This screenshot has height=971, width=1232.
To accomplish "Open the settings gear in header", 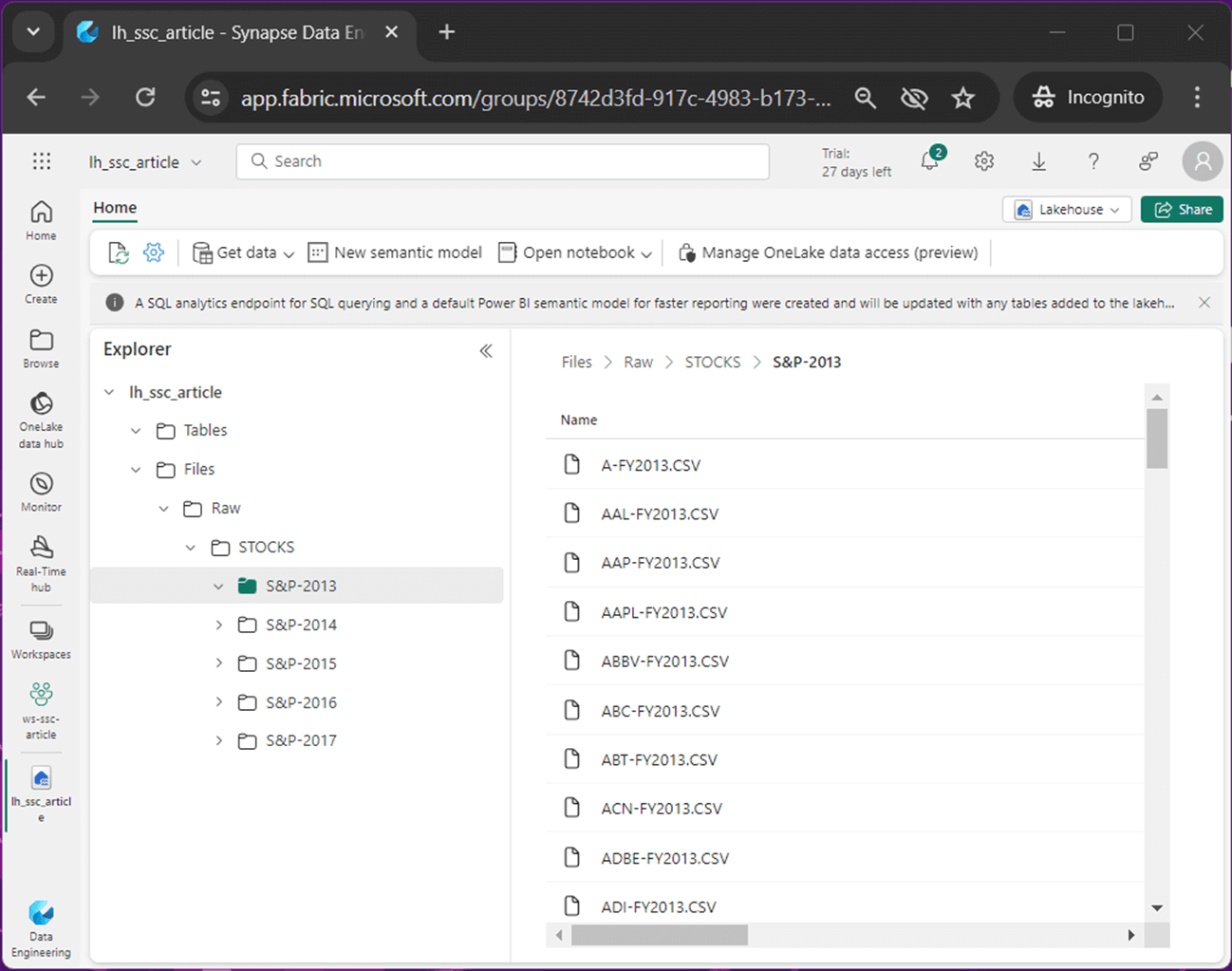I will pyautogui.click(x=984, y=161).
